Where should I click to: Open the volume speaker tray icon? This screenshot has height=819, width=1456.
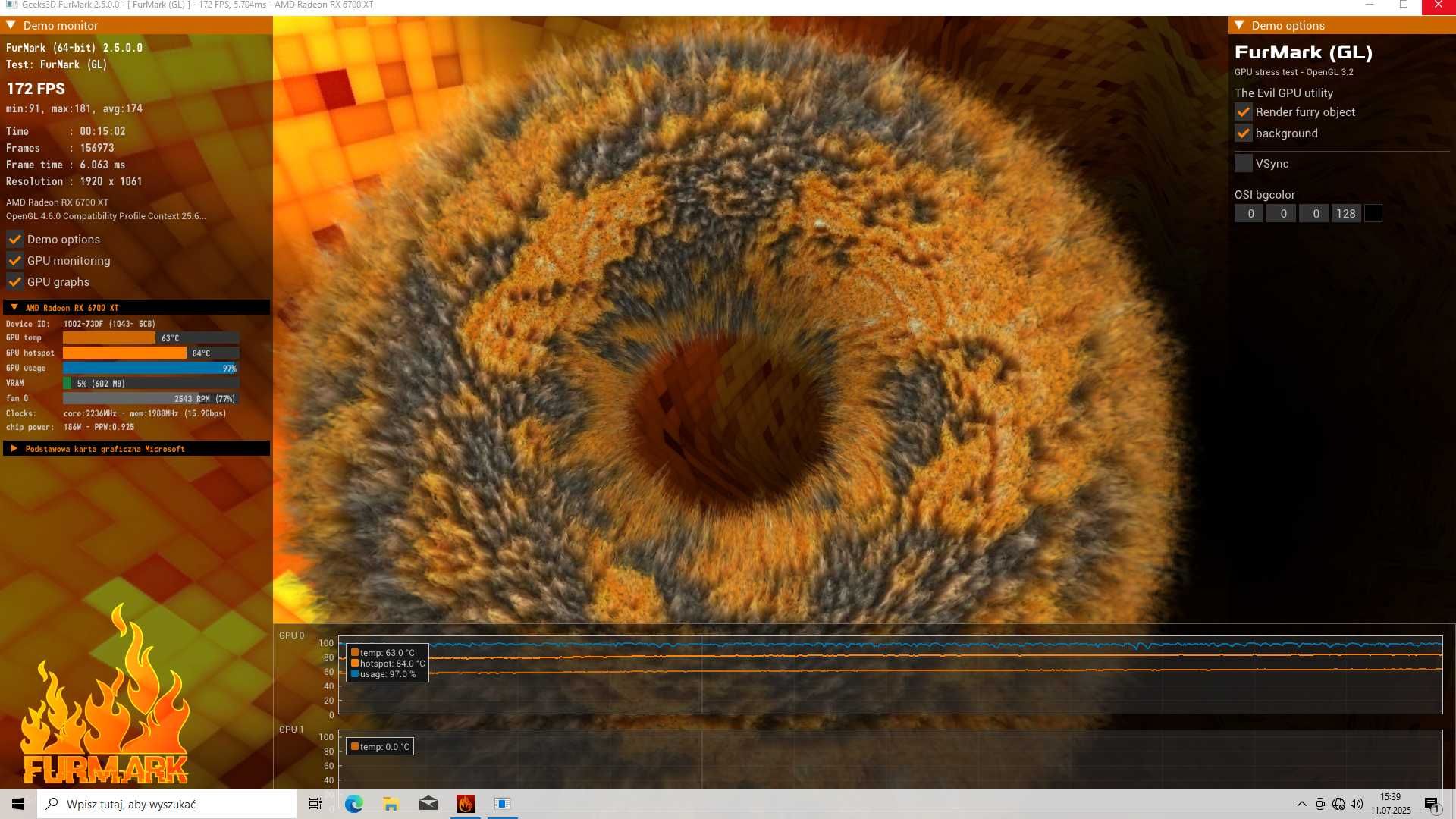tap(1357, 804)
